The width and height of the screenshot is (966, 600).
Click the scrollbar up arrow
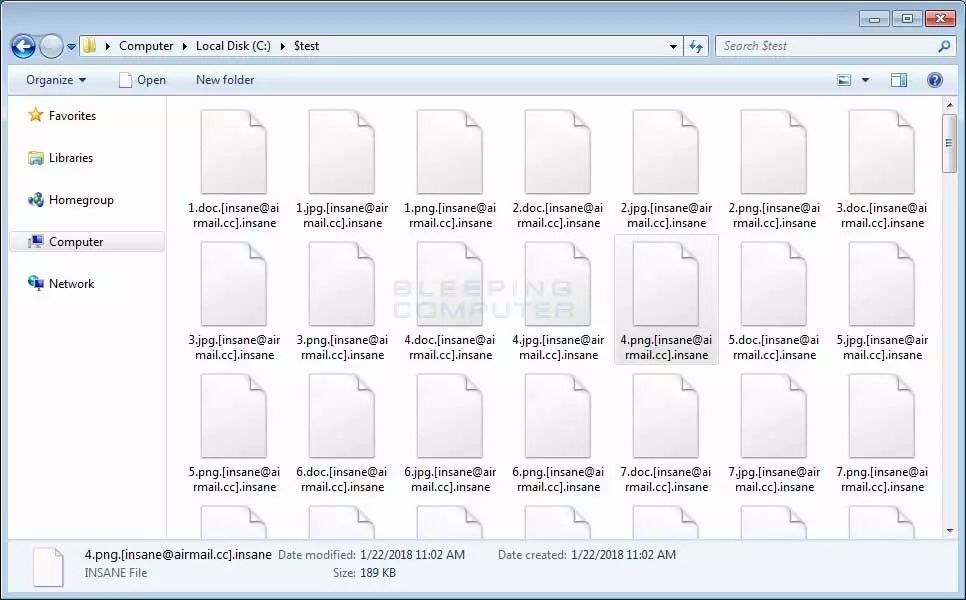(x=949, y=105)
